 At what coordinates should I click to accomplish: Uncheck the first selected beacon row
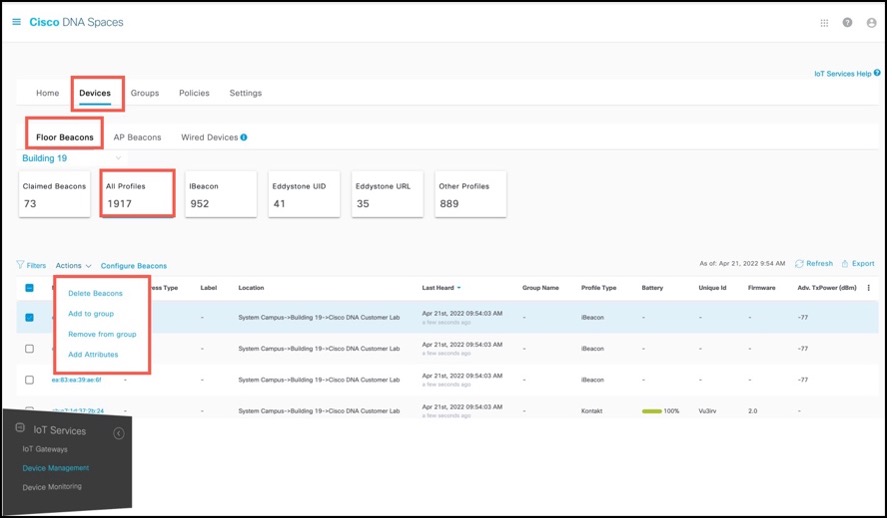(x=29, y=318)
